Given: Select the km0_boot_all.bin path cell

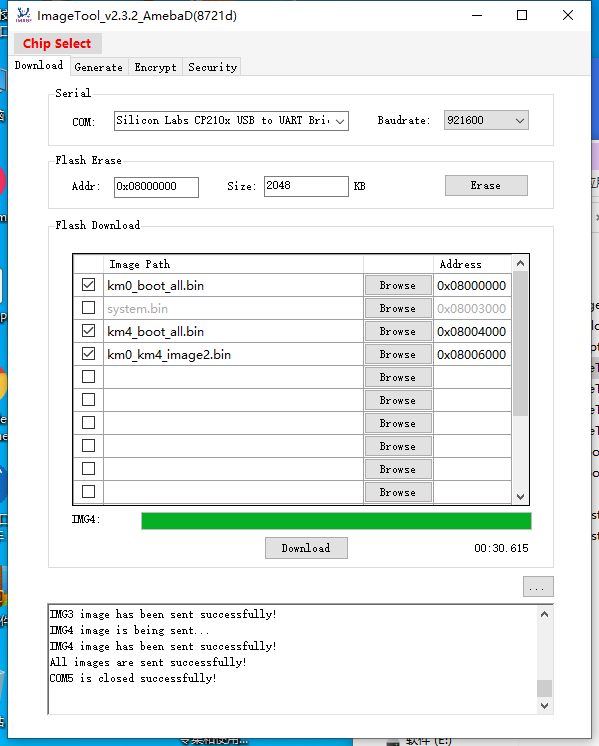Looking at the screenshot, I should 234,285.
